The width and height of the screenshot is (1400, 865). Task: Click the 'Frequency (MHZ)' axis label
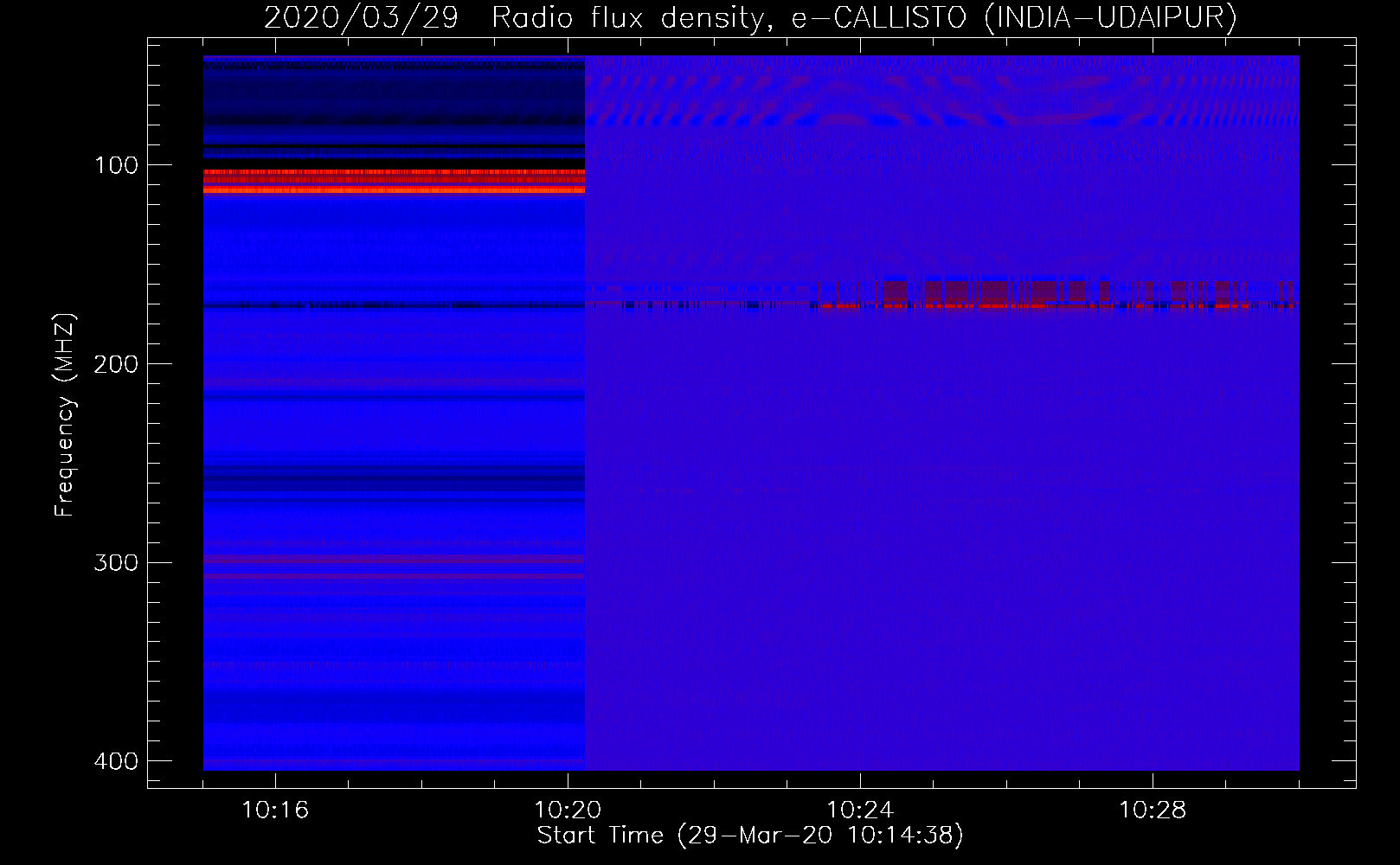tap(65, 415)
